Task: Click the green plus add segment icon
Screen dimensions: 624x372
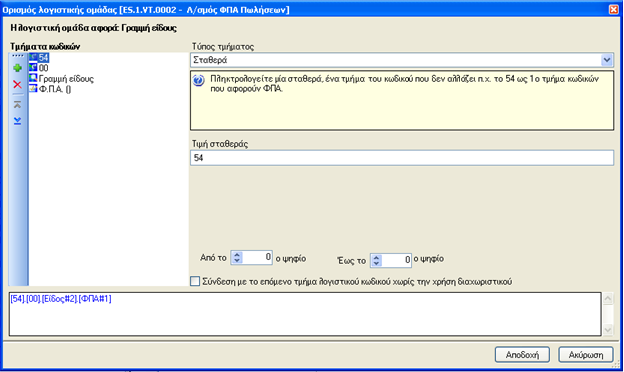Action: (x=17, y=68)
